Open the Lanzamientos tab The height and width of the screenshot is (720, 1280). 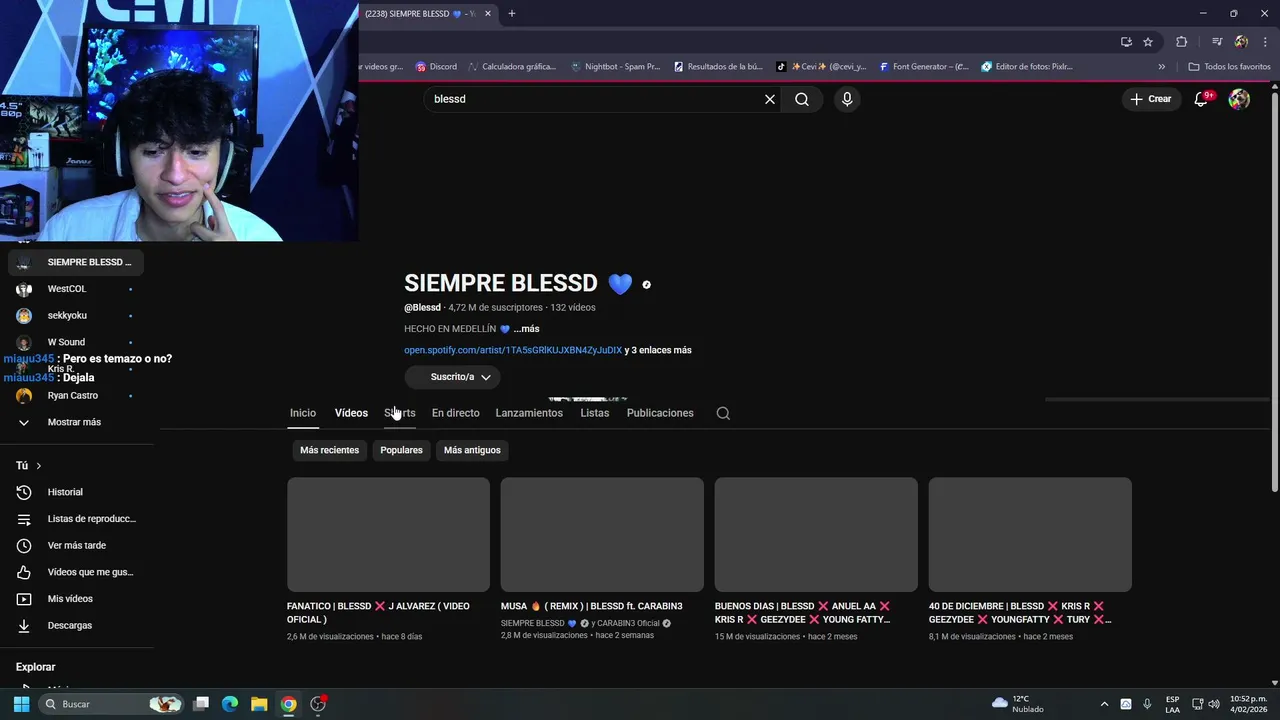pos(529,413)
